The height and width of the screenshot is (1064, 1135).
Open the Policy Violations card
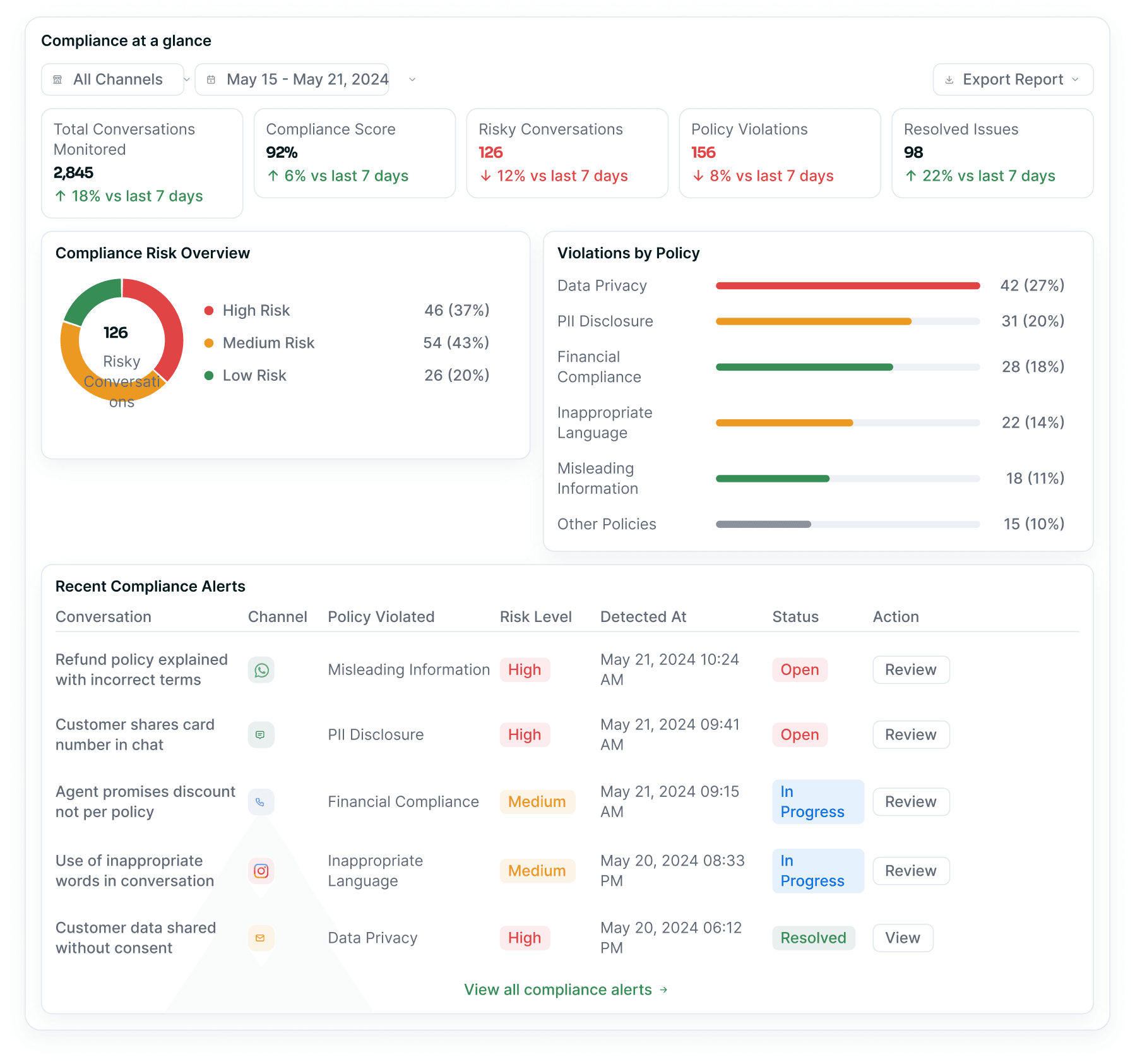coord(780,153)
